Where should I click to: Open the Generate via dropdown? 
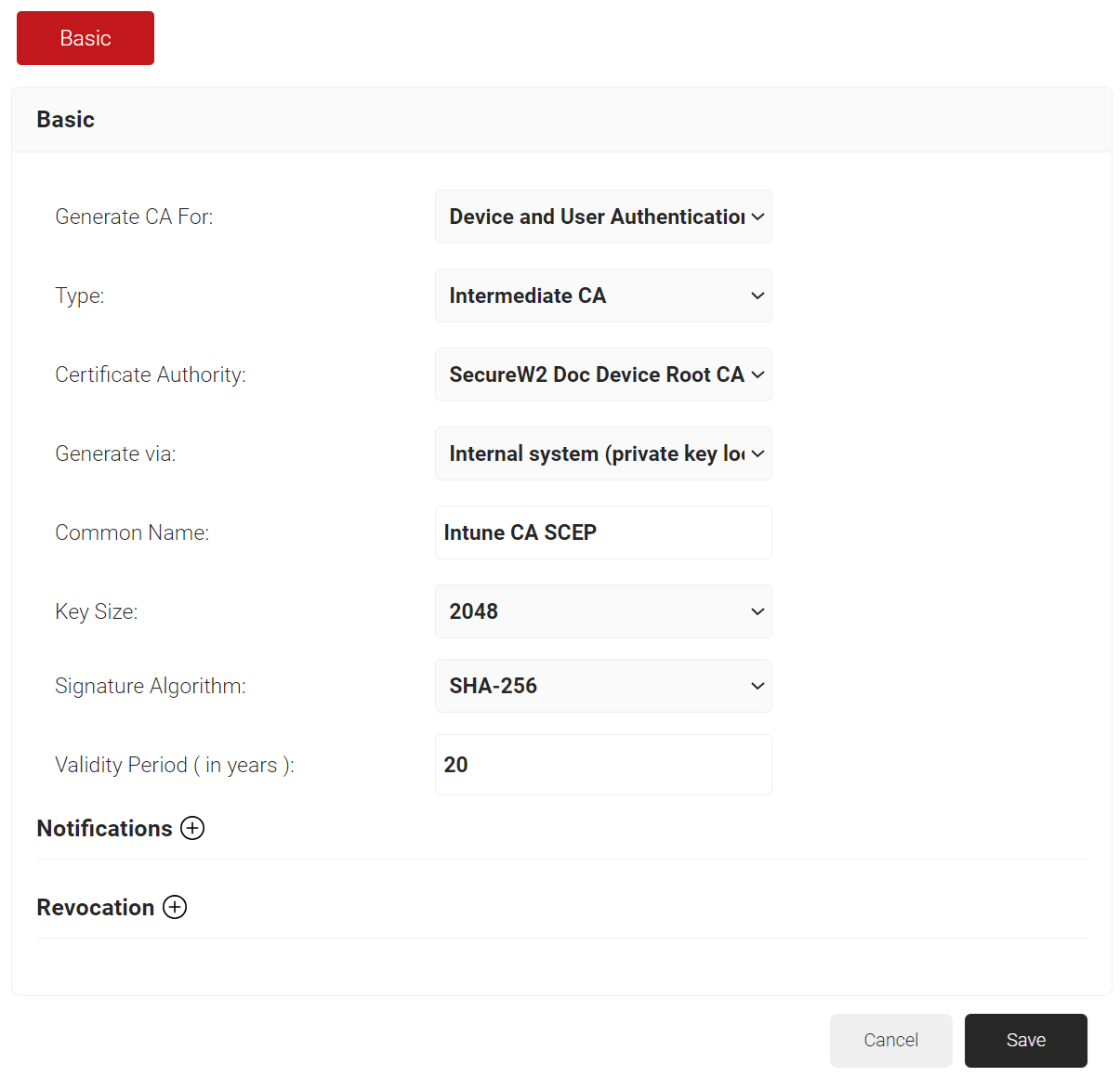tap(603, 453)
